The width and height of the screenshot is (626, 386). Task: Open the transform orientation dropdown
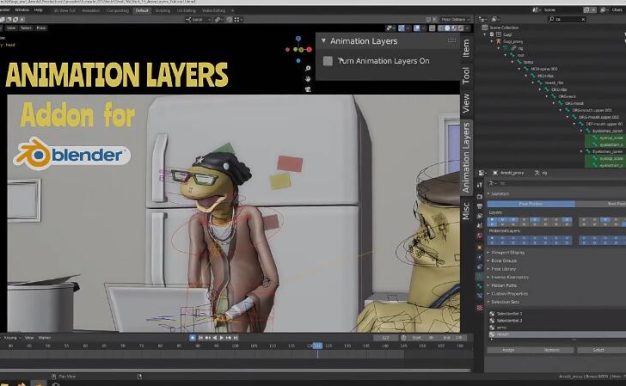(x=198, y=19)
